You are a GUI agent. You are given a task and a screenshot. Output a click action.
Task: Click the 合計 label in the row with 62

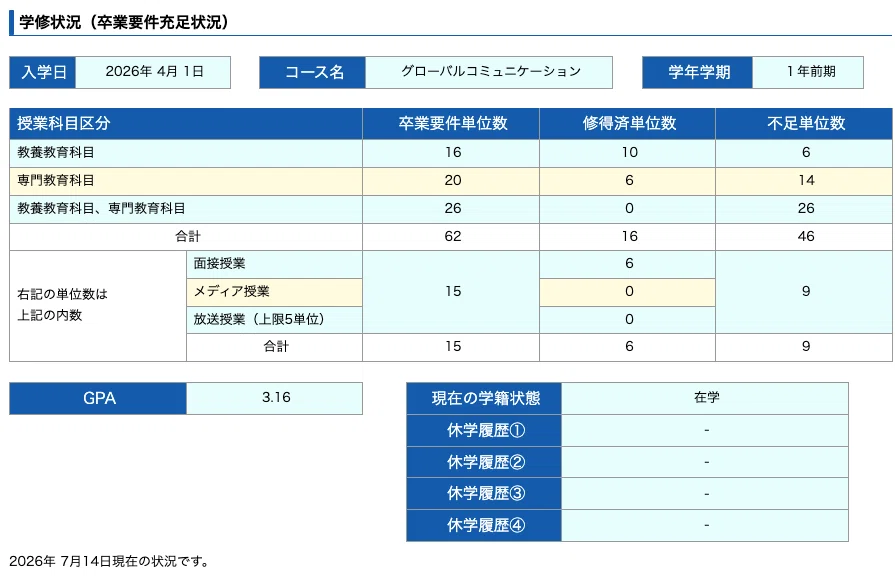(x=186, y=237)
